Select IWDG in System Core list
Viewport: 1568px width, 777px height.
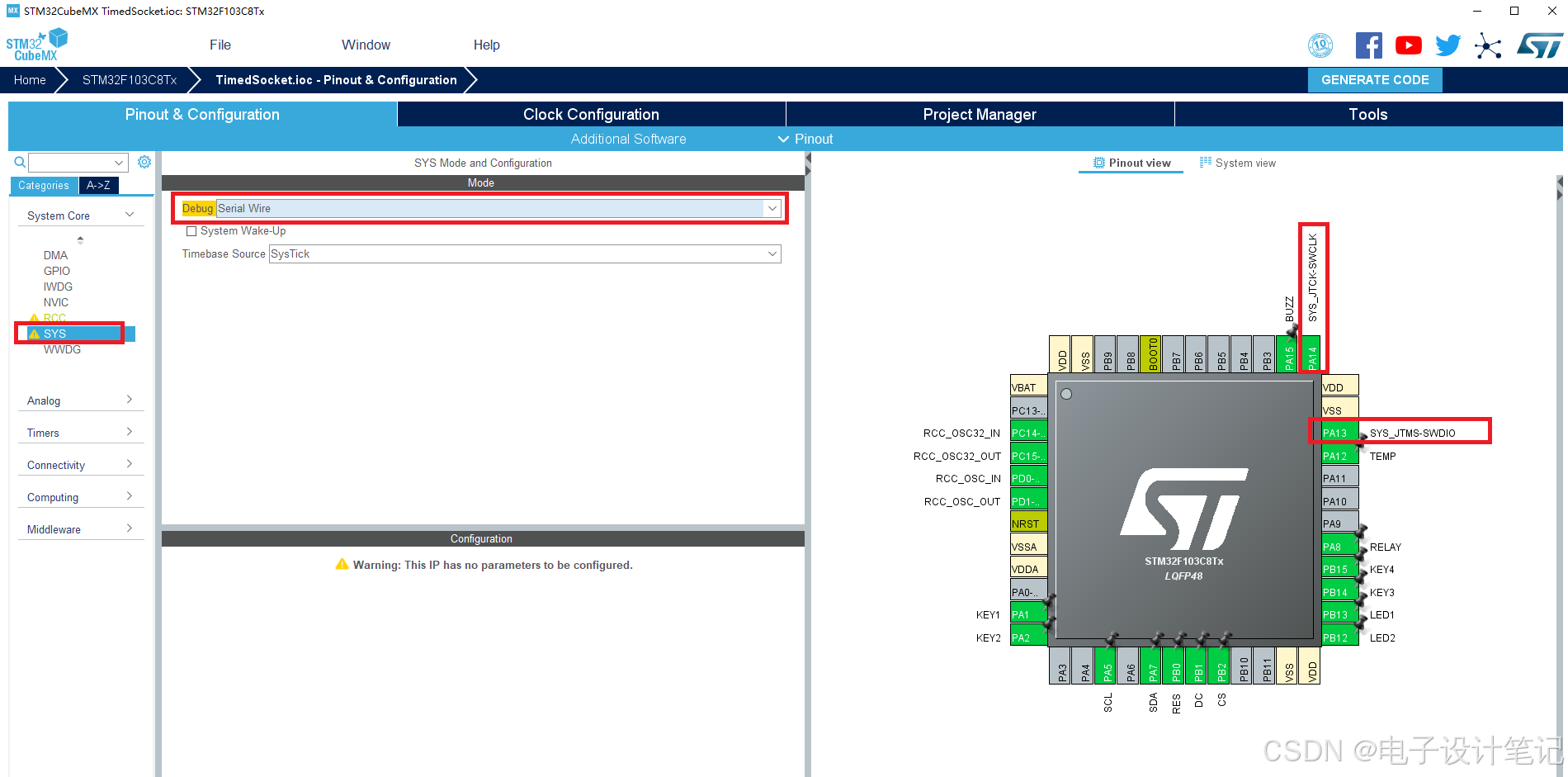(58, 287)
